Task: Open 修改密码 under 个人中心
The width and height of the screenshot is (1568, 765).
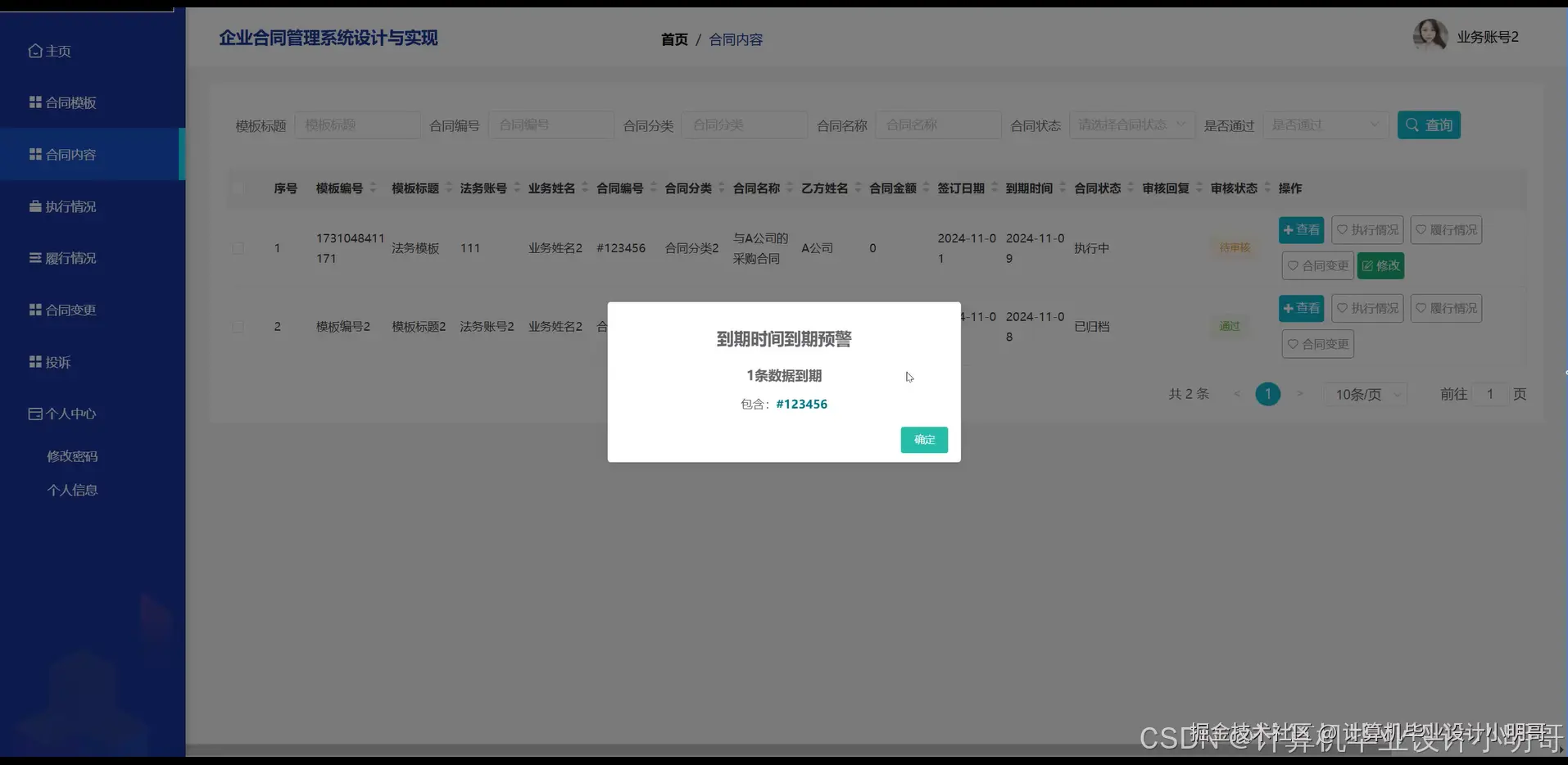Action: point(71,455)
